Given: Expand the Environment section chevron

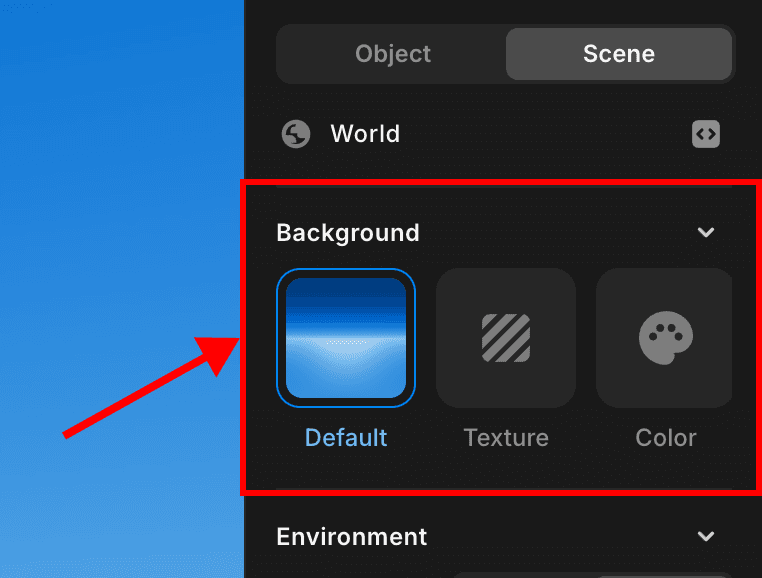Looking at the screenshot, I should pyautogui.click(x=706, y=537).
